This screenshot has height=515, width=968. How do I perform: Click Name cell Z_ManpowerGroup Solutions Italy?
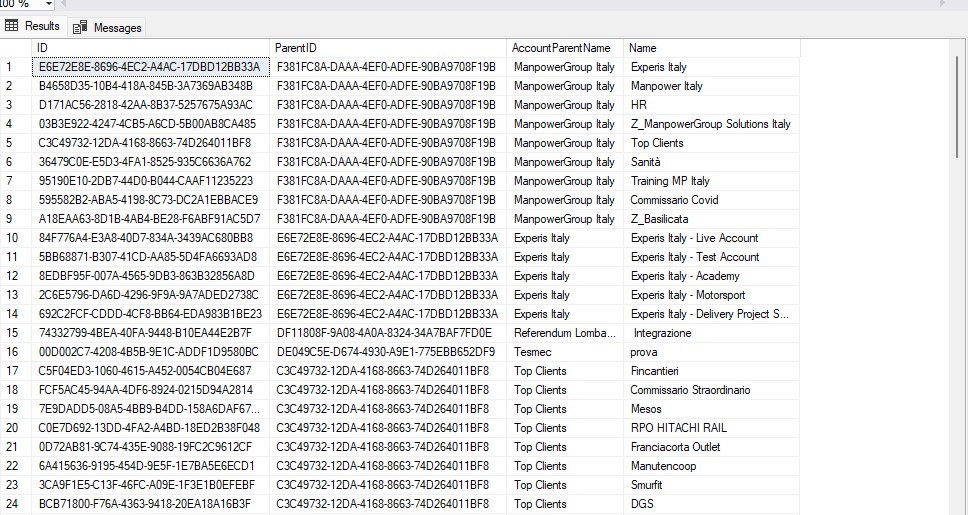tap(712, 124)
